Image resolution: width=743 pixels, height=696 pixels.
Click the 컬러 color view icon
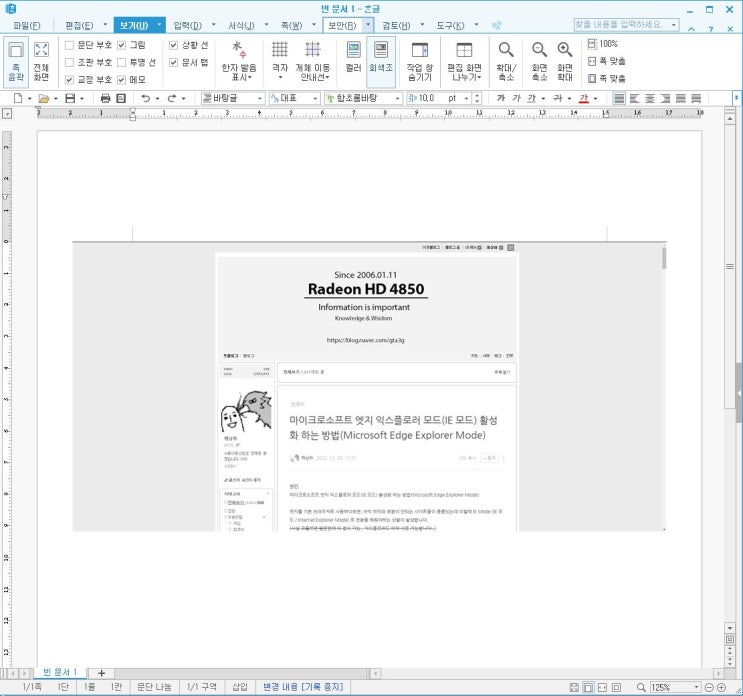353,57
